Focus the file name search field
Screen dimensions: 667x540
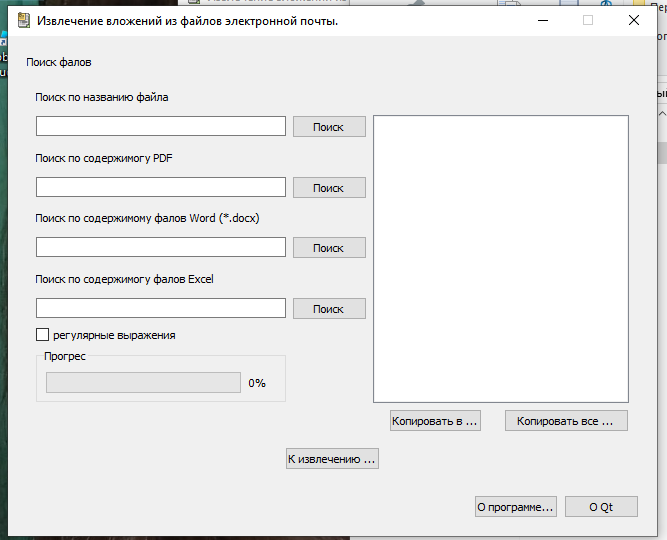click(x=161, y=126)
